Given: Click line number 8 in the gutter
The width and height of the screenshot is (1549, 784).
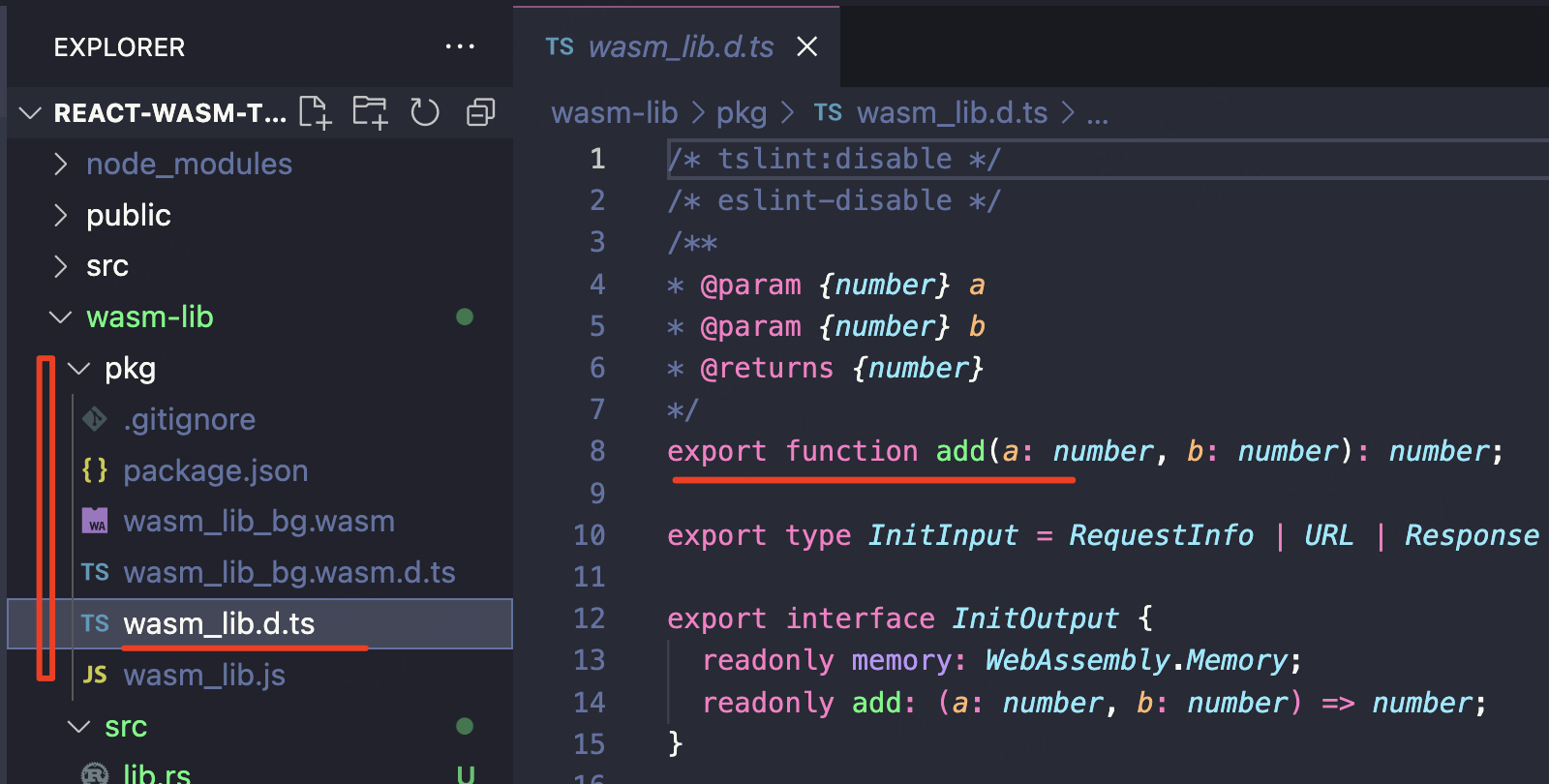Looking at the screenshot, I should 596,451.
